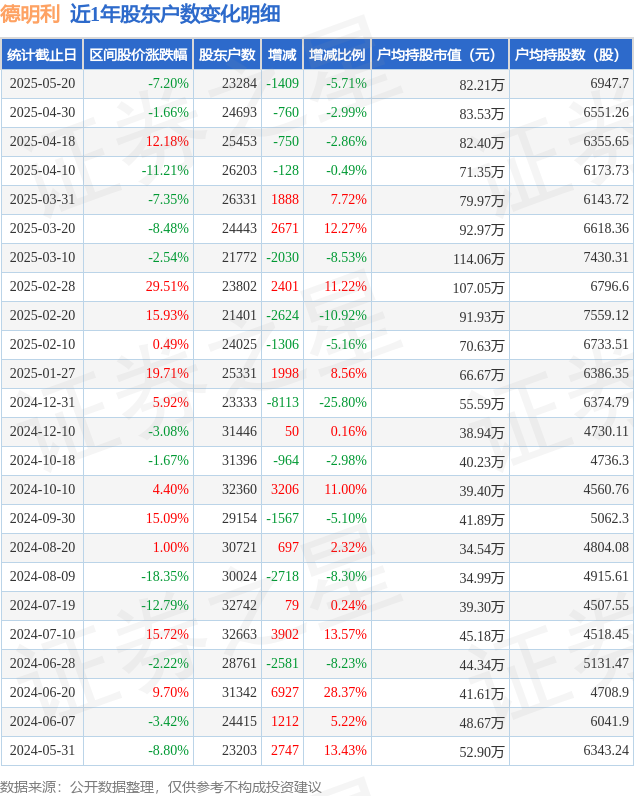The height and width of the screenshot is (796, 634).
Task: Click the 2024-10-10 date cell
Action: point(42,489)
